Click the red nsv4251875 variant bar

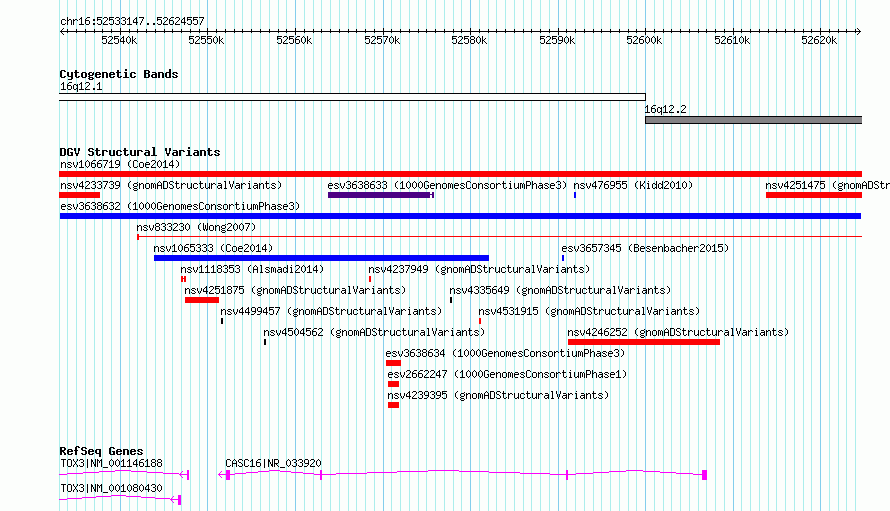coord(201,300)
